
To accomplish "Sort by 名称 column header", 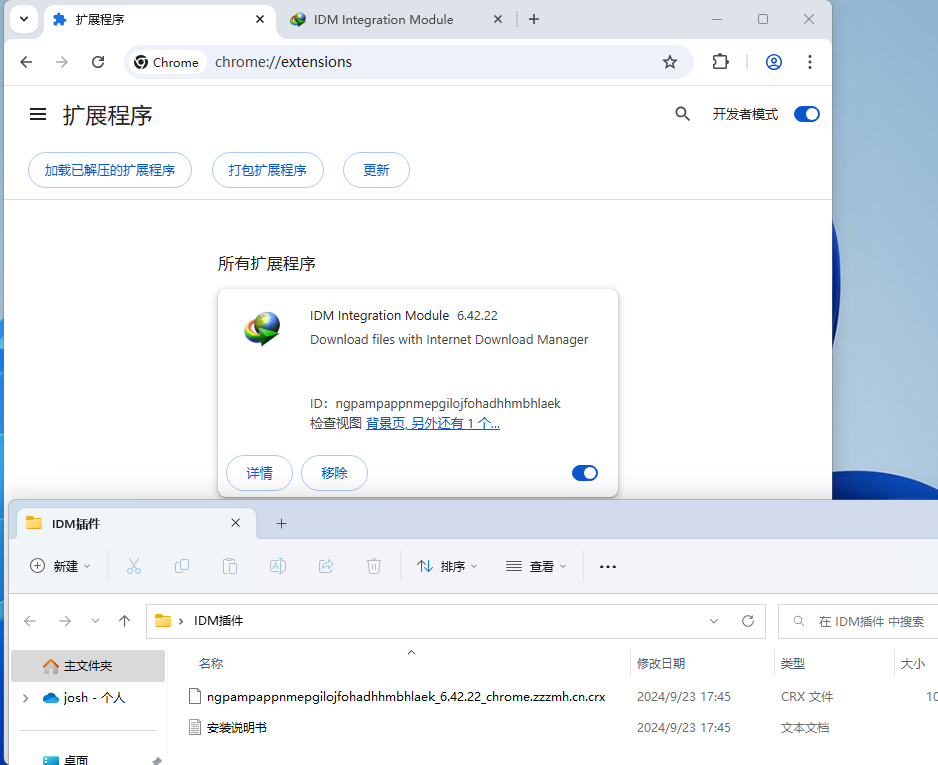I will [x=211, y=663].
